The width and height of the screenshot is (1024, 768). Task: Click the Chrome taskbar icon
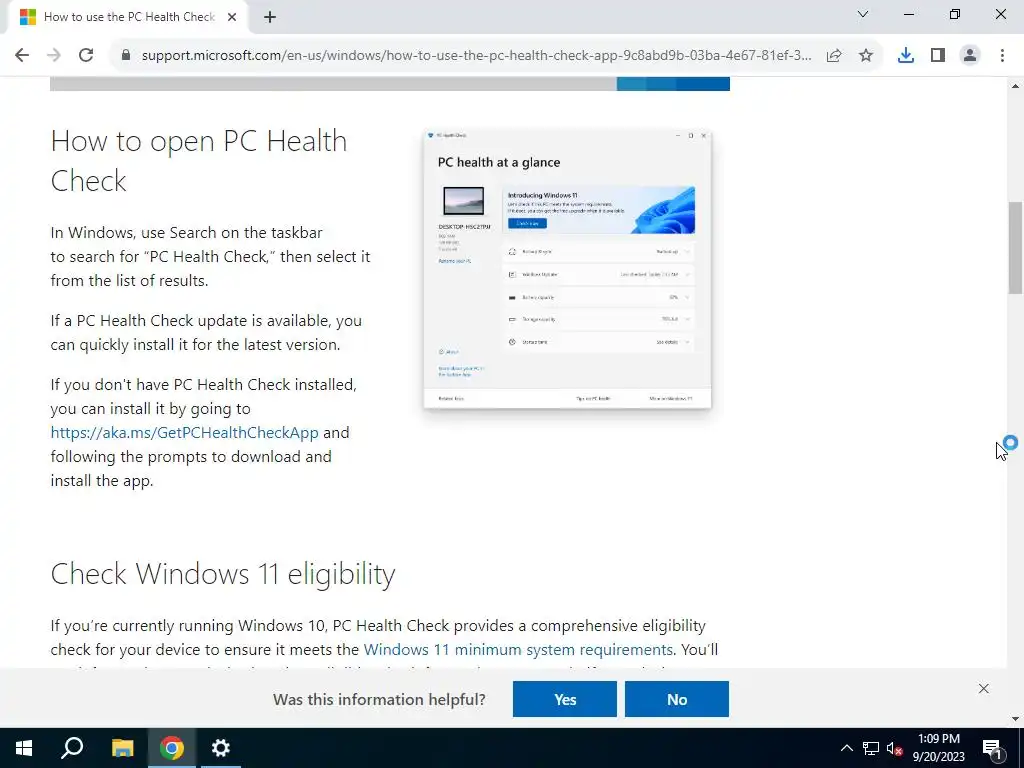pyautogui.click(x=172, y=748)
